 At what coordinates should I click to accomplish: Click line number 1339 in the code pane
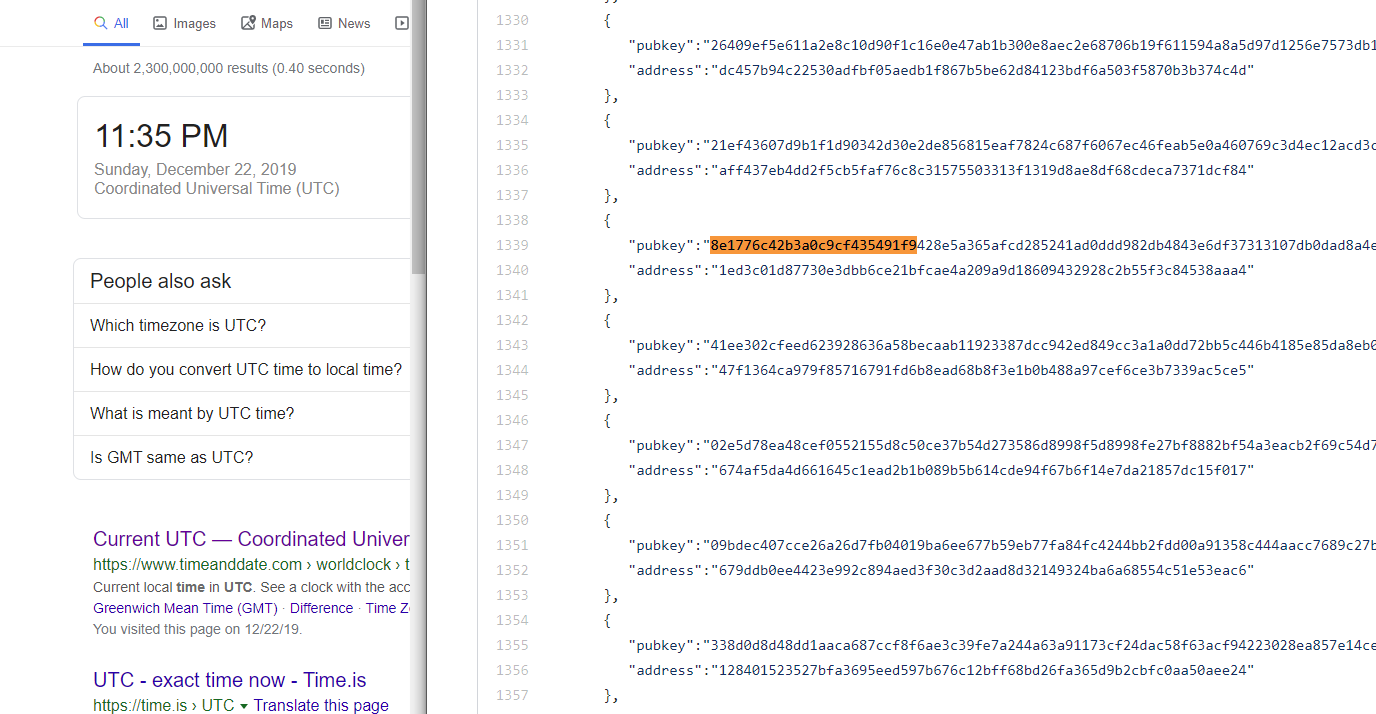512,244
